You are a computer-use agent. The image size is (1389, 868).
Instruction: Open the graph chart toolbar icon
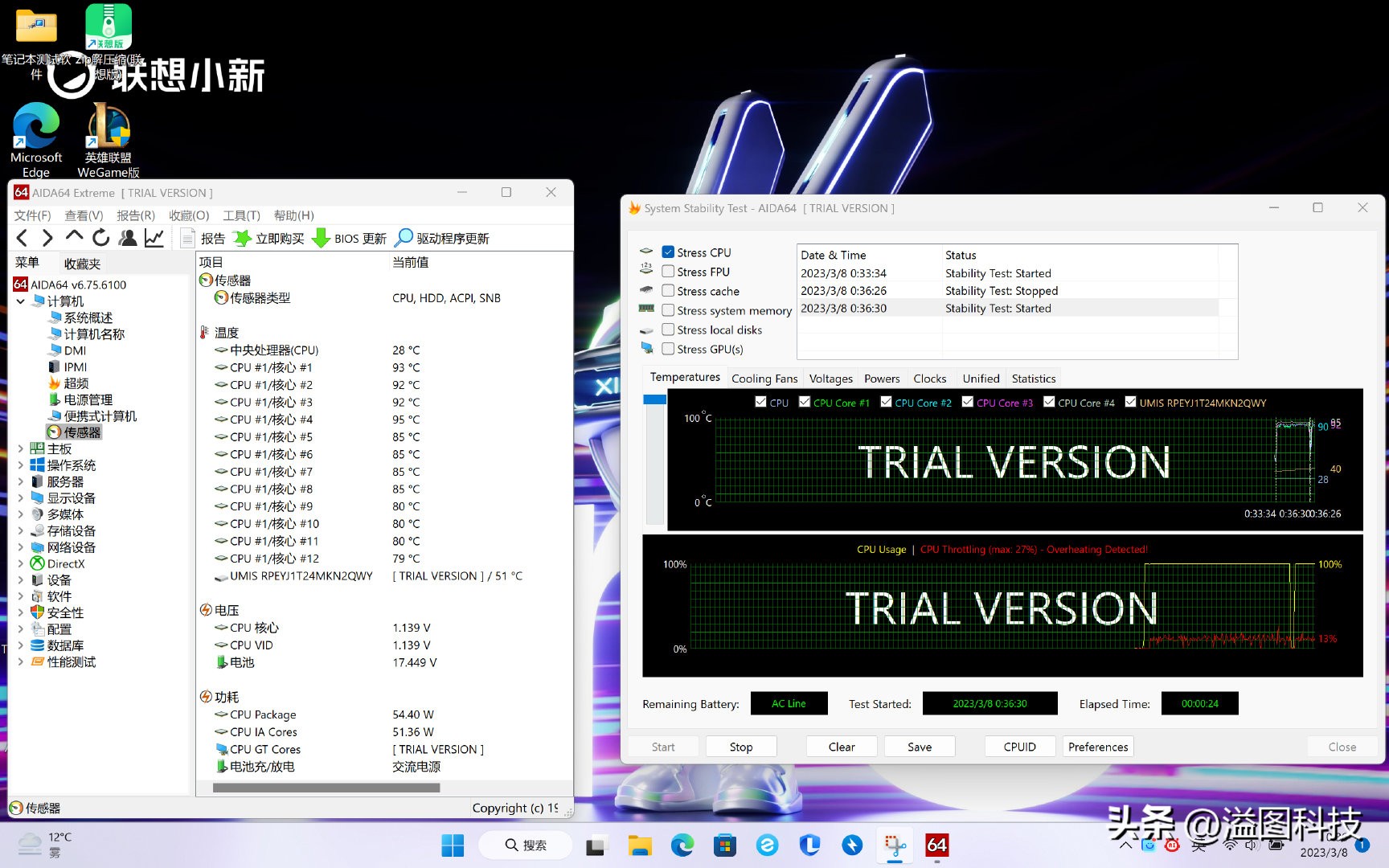click(154, 238)
